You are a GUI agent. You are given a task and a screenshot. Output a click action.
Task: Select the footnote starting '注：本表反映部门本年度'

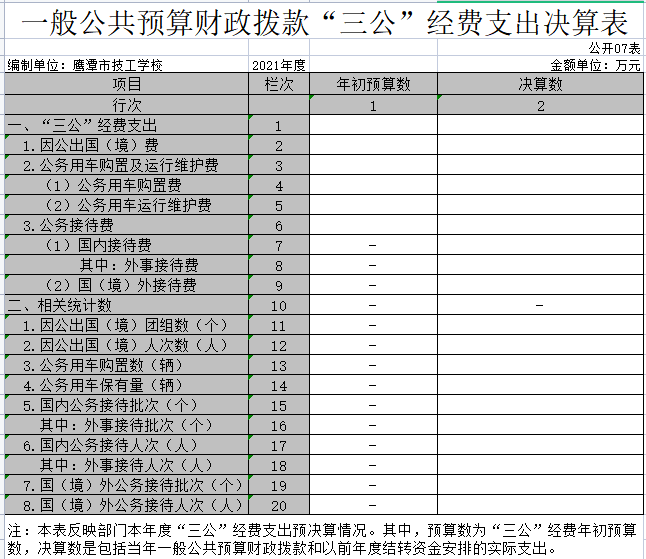coord(323,539)
